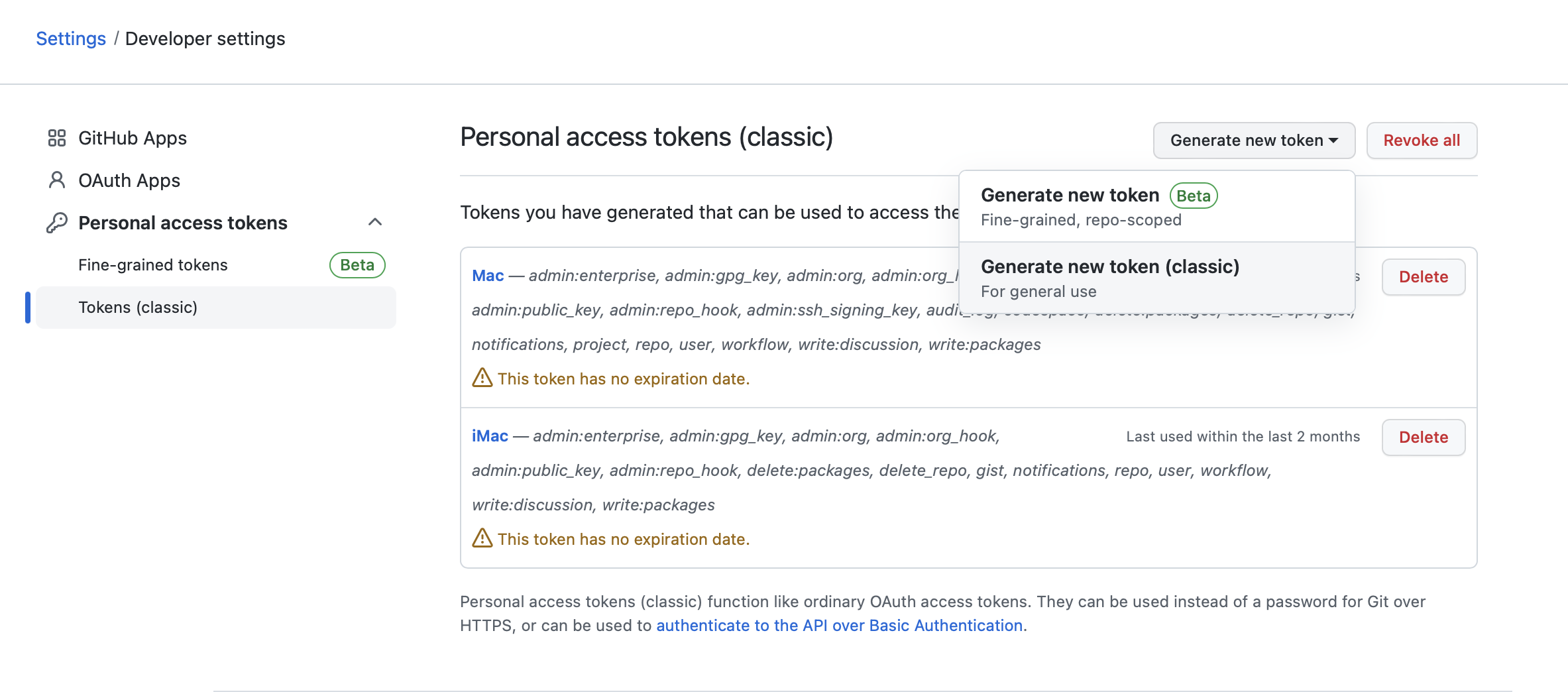The image size is (1568, 692).
Task: Click the OAuth Apps person icon
Action: (x=57, y=180)
